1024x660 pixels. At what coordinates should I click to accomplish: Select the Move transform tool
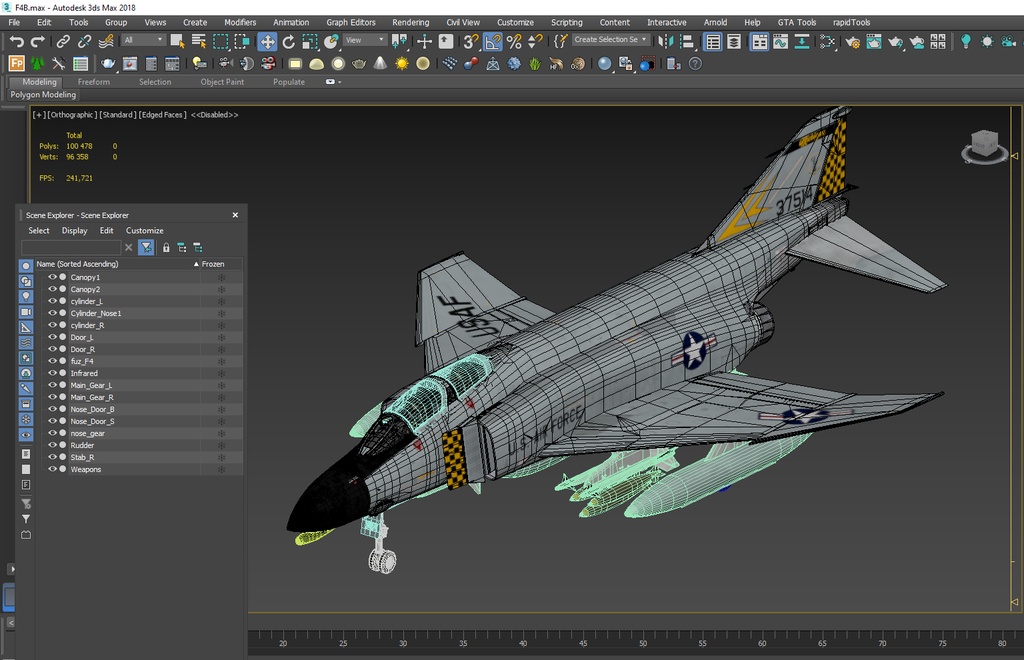(x=267, y=42)
